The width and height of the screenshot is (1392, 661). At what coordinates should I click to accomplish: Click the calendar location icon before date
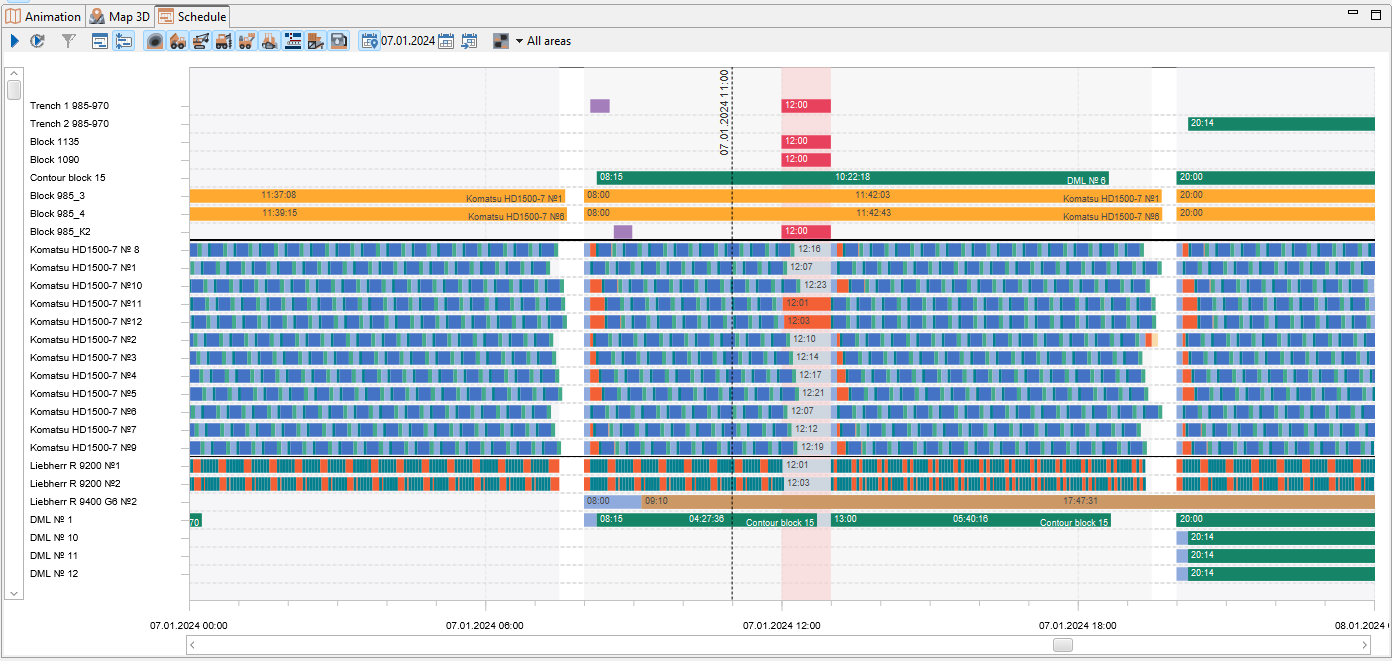coord(369,41)
